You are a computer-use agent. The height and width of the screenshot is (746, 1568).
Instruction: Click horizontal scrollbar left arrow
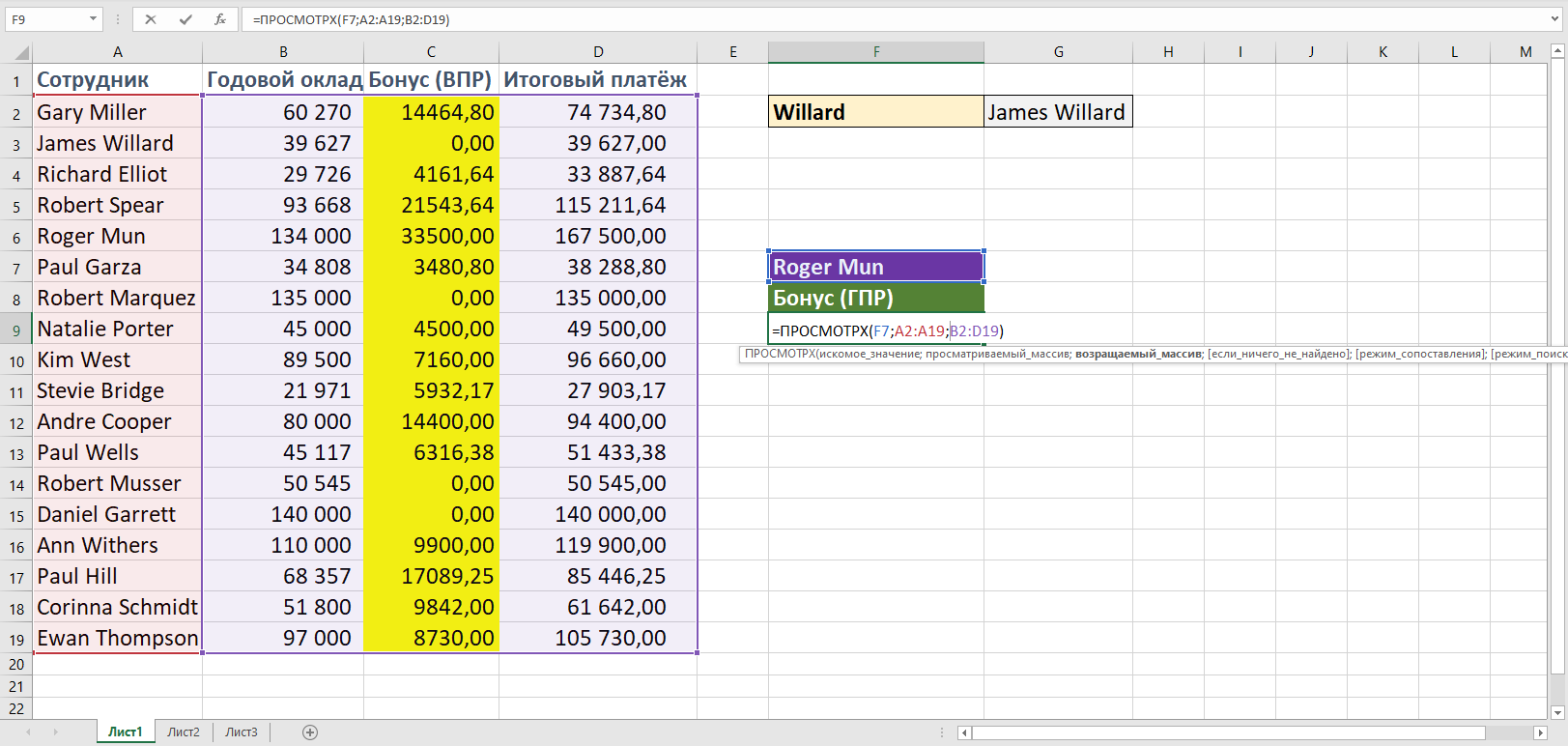(964, 732)
